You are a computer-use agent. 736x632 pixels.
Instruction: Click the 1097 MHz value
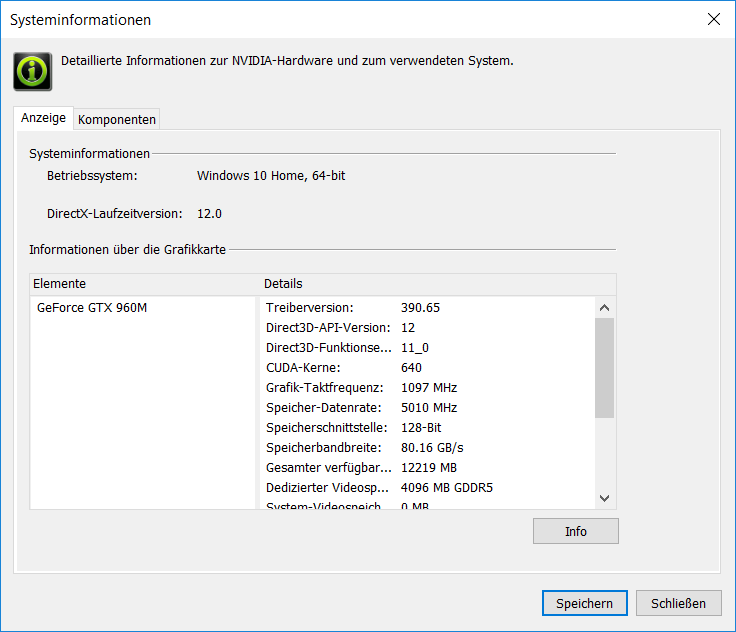(x=429, y=387)
